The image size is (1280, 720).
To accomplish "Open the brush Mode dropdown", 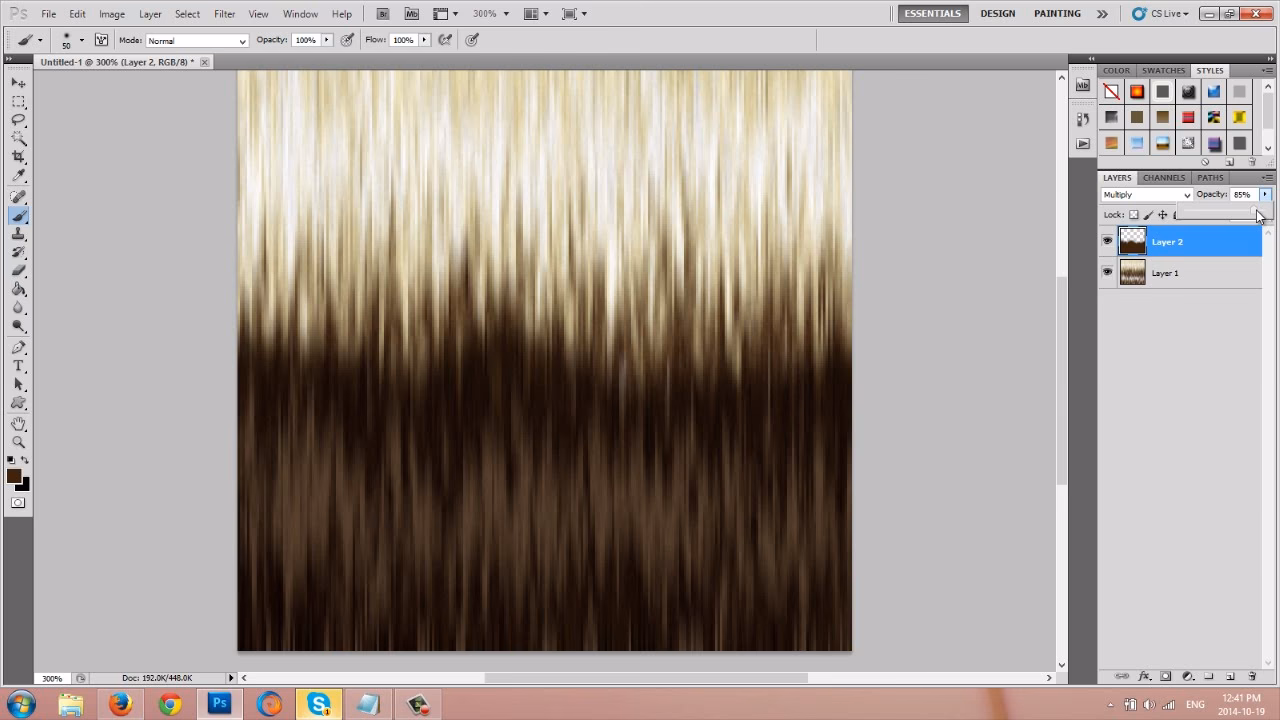I will click(x=197, y=41).
